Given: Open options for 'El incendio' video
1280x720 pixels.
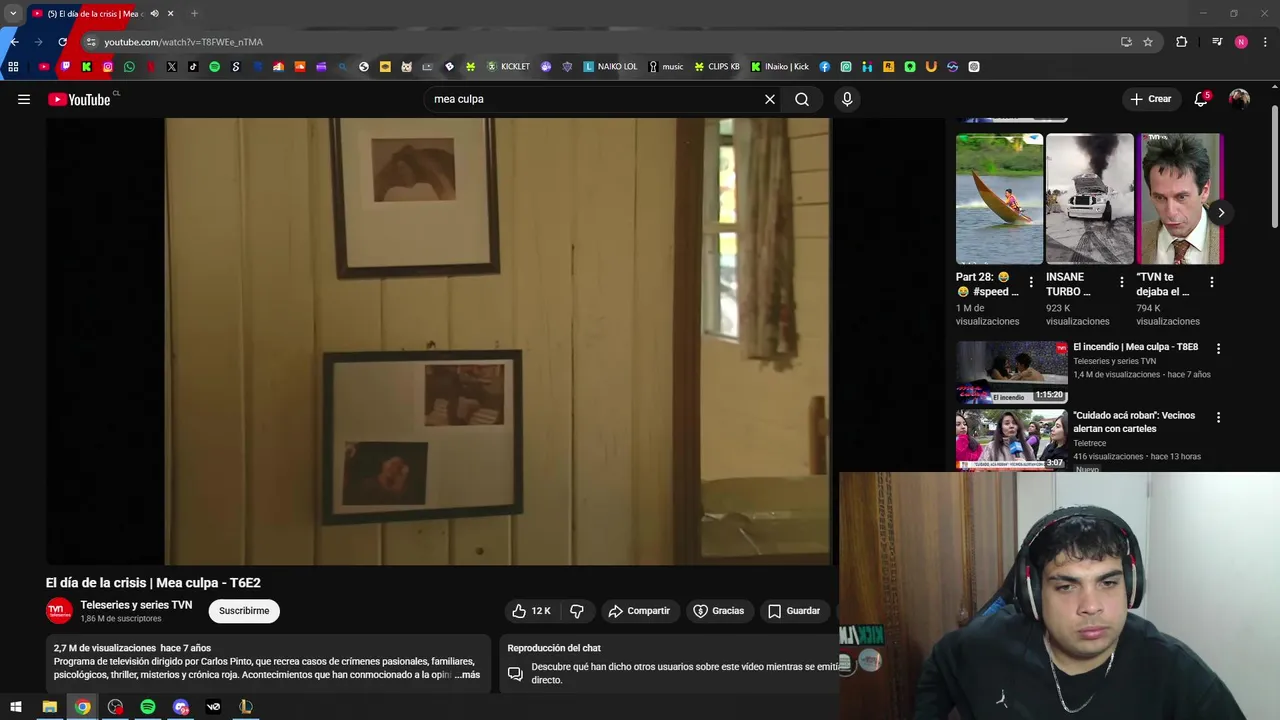Looking at the screenshot, I should coord(1218,349).
